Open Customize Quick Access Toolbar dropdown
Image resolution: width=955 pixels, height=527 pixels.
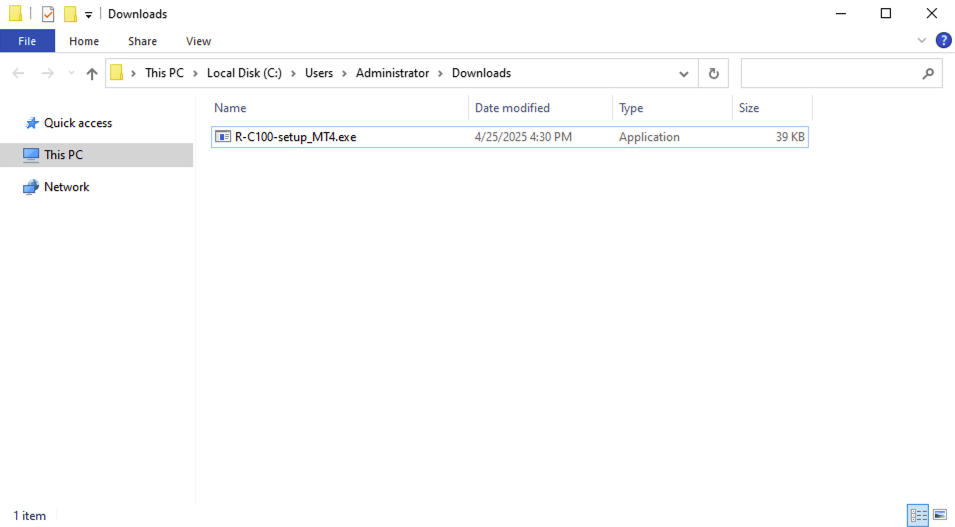point(88,14)
